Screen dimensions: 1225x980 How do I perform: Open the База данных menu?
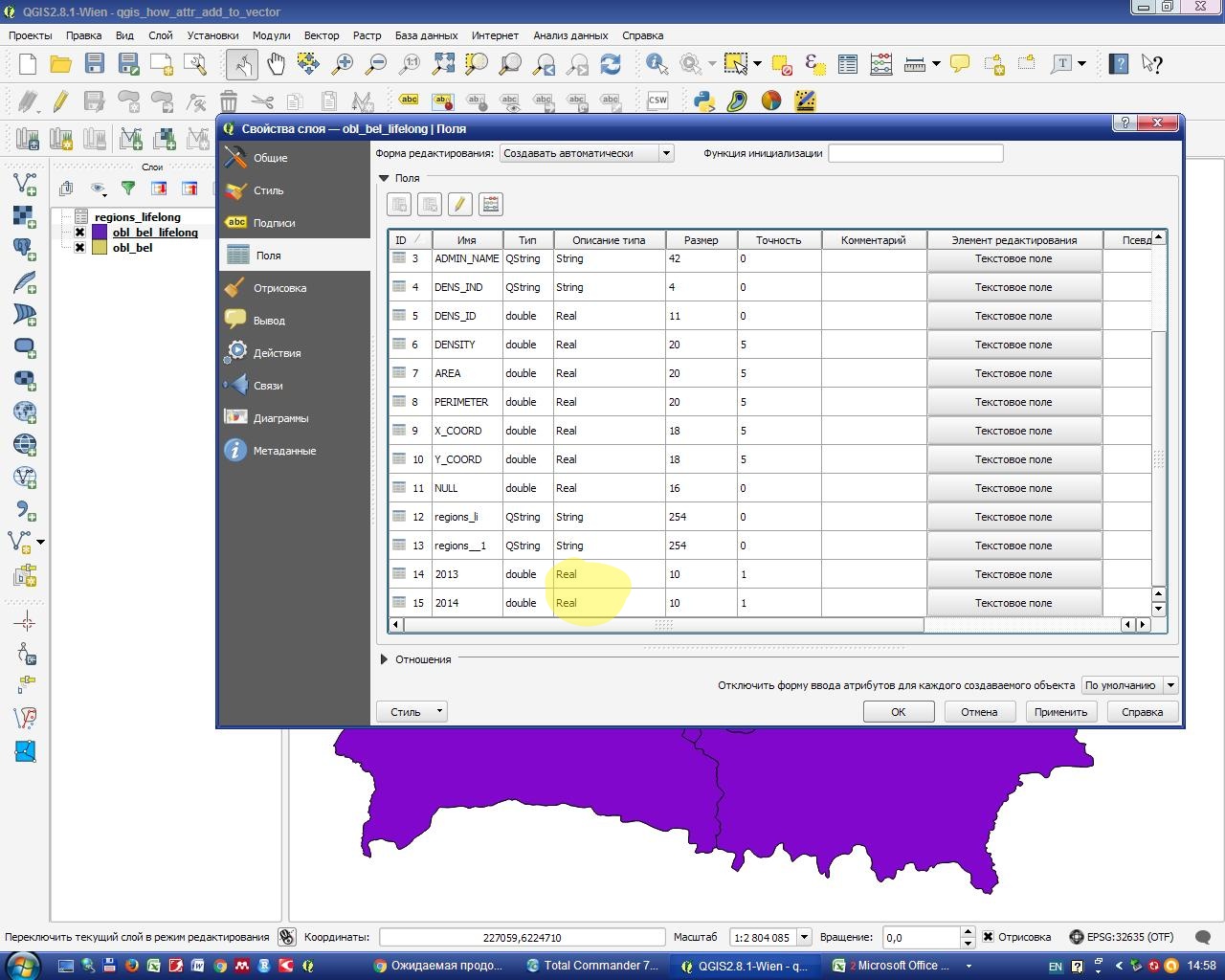point(426,35)
